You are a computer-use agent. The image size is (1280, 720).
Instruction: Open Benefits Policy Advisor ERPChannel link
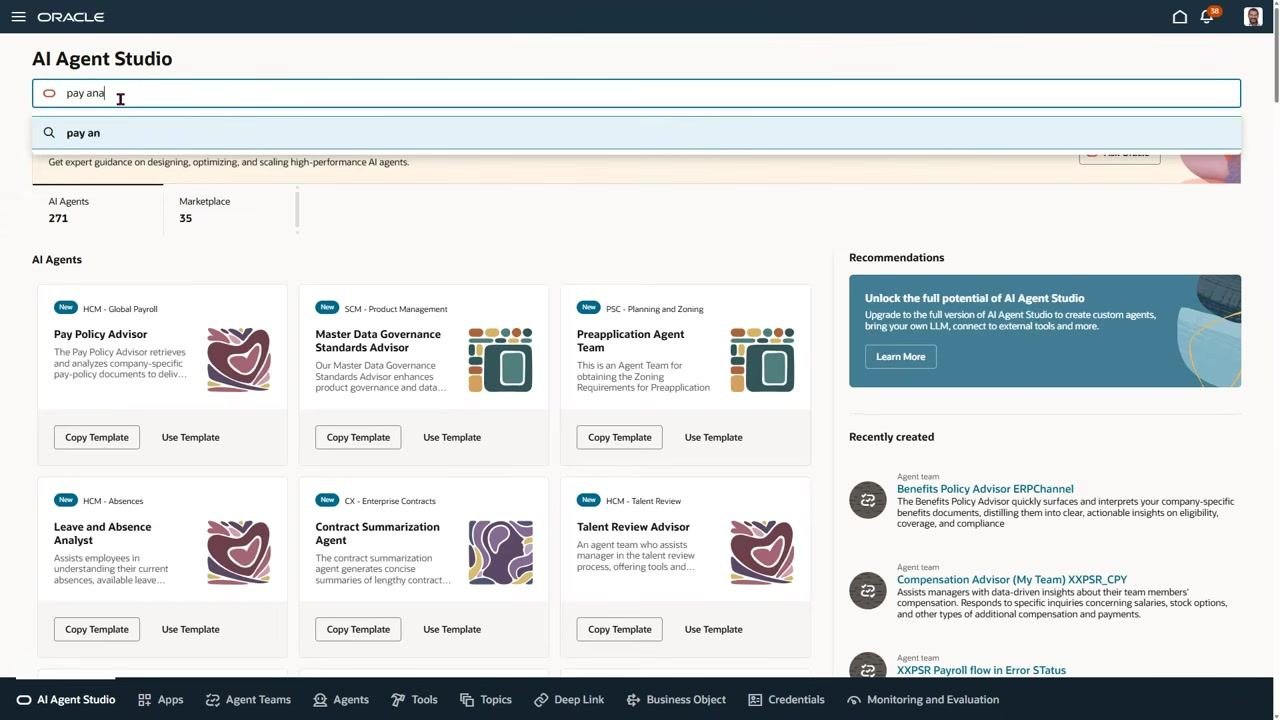[985, 489]
